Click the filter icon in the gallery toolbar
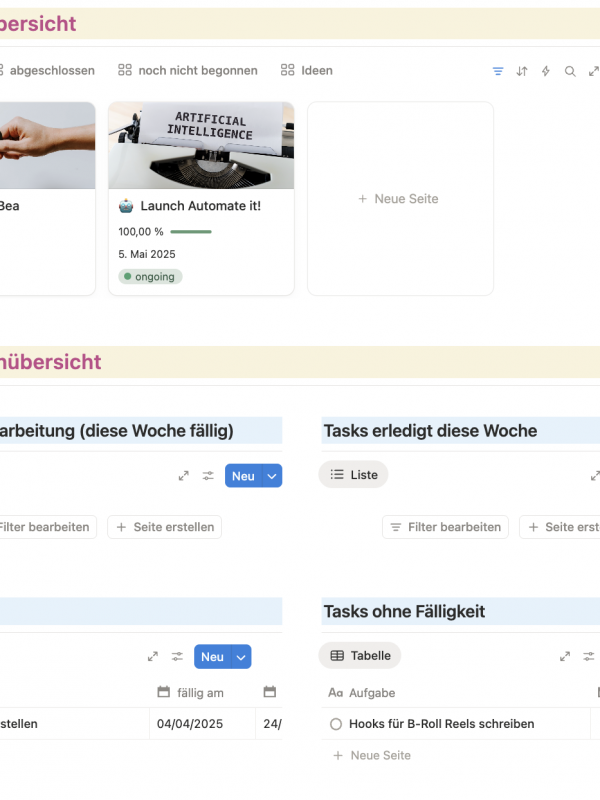600x800 pixels. pyautogui.click(x=498, y=71)
